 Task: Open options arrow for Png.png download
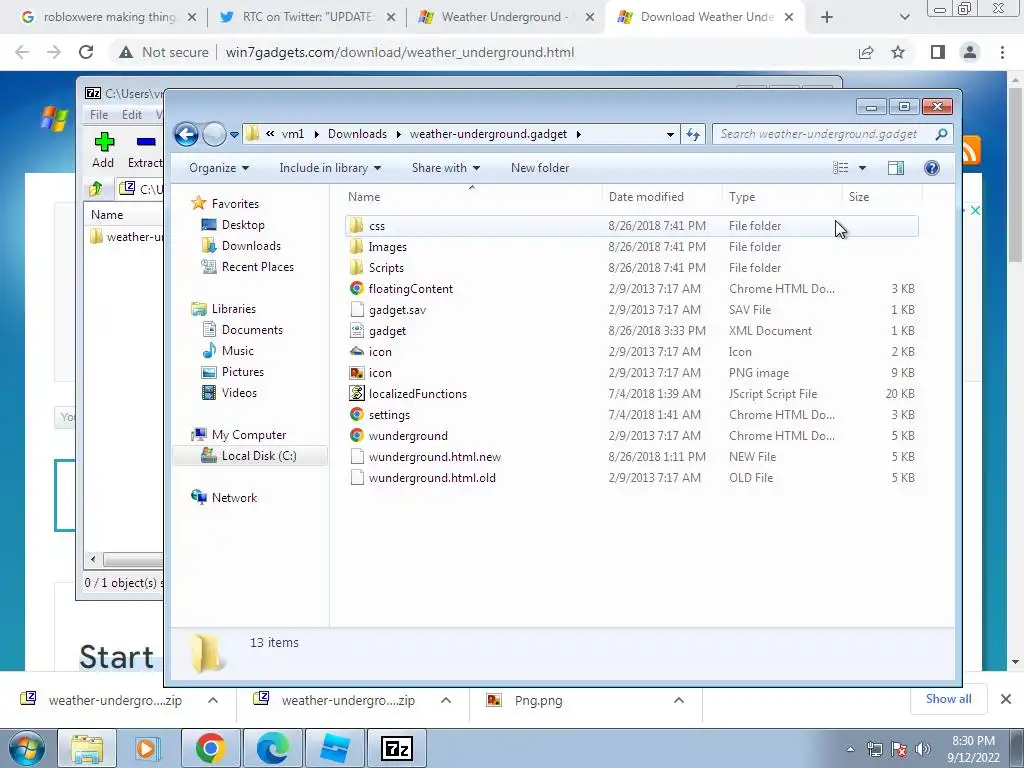(679, 700)
